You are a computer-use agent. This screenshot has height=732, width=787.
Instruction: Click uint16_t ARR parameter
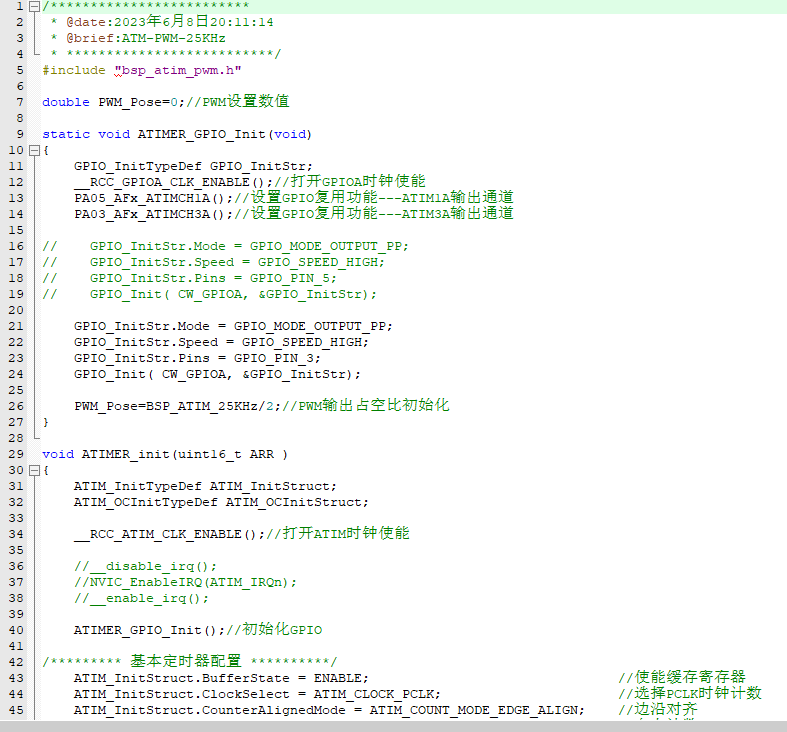(225, 454)
